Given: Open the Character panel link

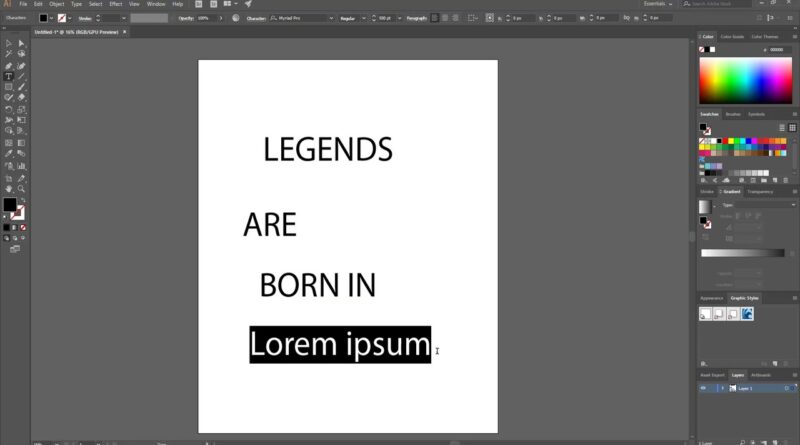Looking at the screenshot, I should (256, 18).
